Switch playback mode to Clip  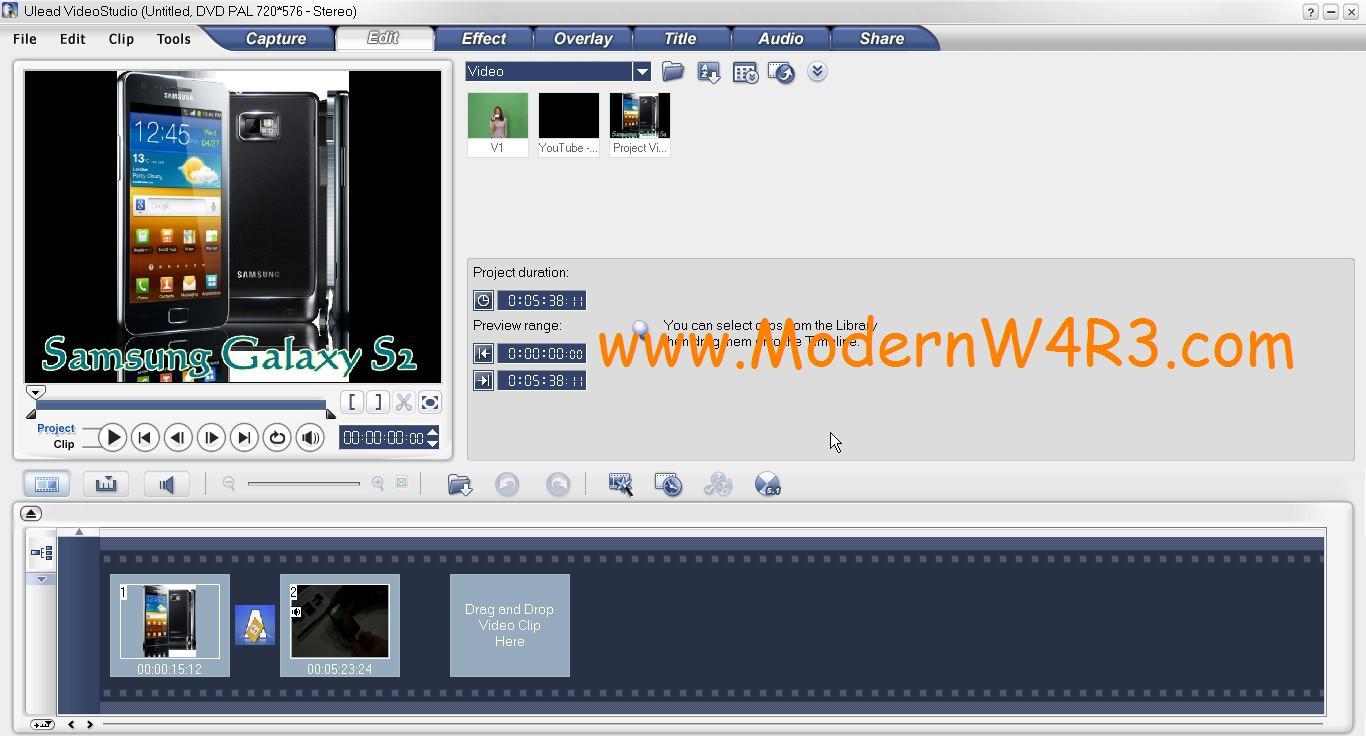(64, 444)
